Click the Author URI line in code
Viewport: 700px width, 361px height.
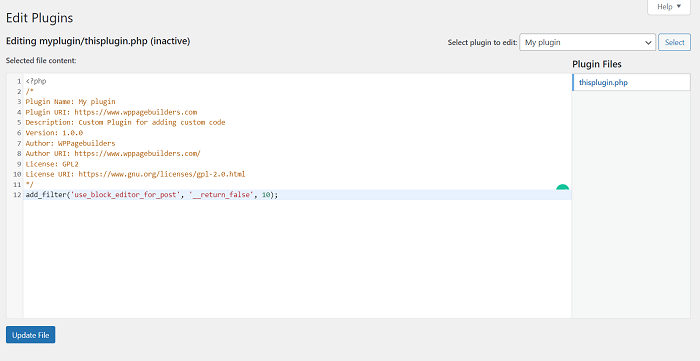point(113,154)
